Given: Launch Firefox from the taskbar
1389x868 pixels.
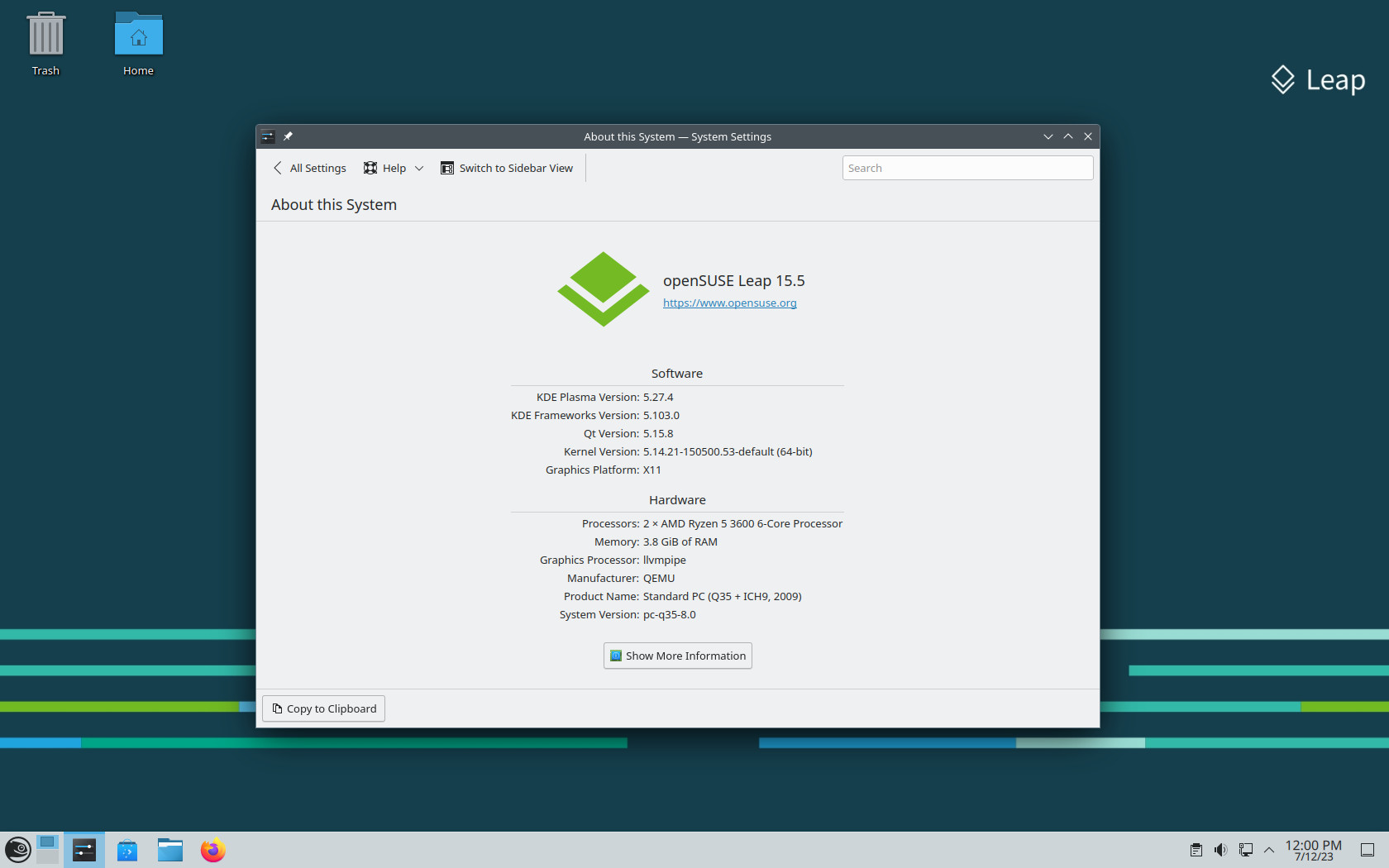Looking at the screenshot, I should coord(213,850).
